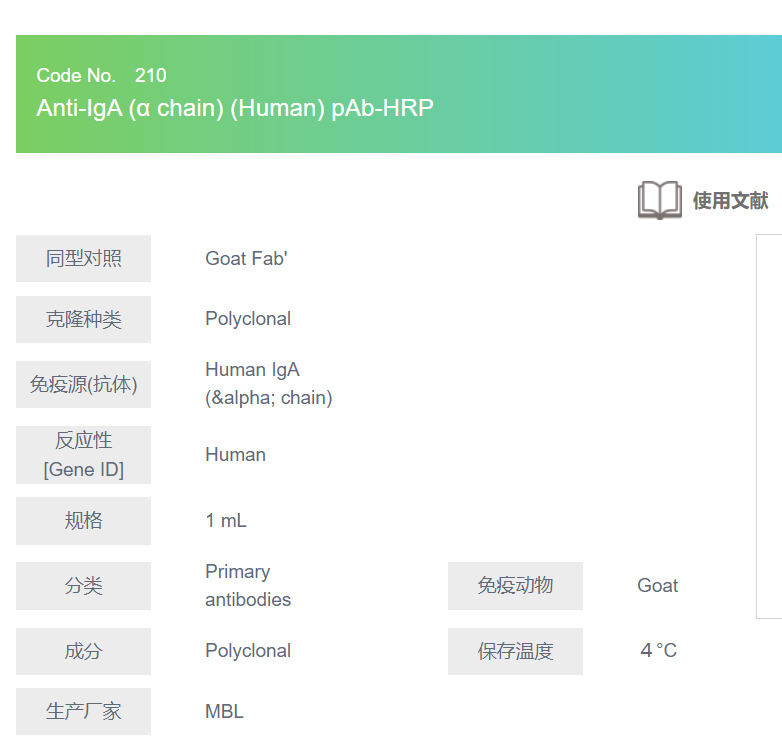Click the 免疫动物 label cell

click(x=515, y=586)
